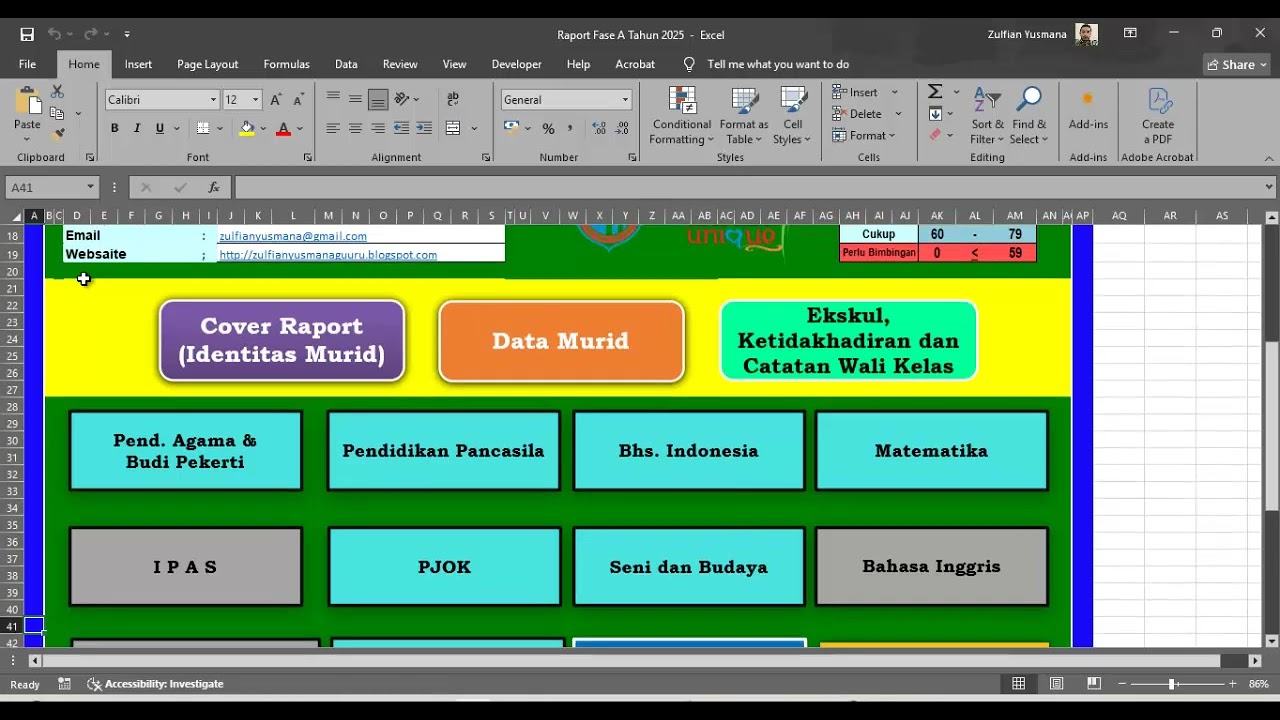1280x720 pixels.
Task: Click zoom in plus button
Action: click(x=1232, y=684)
